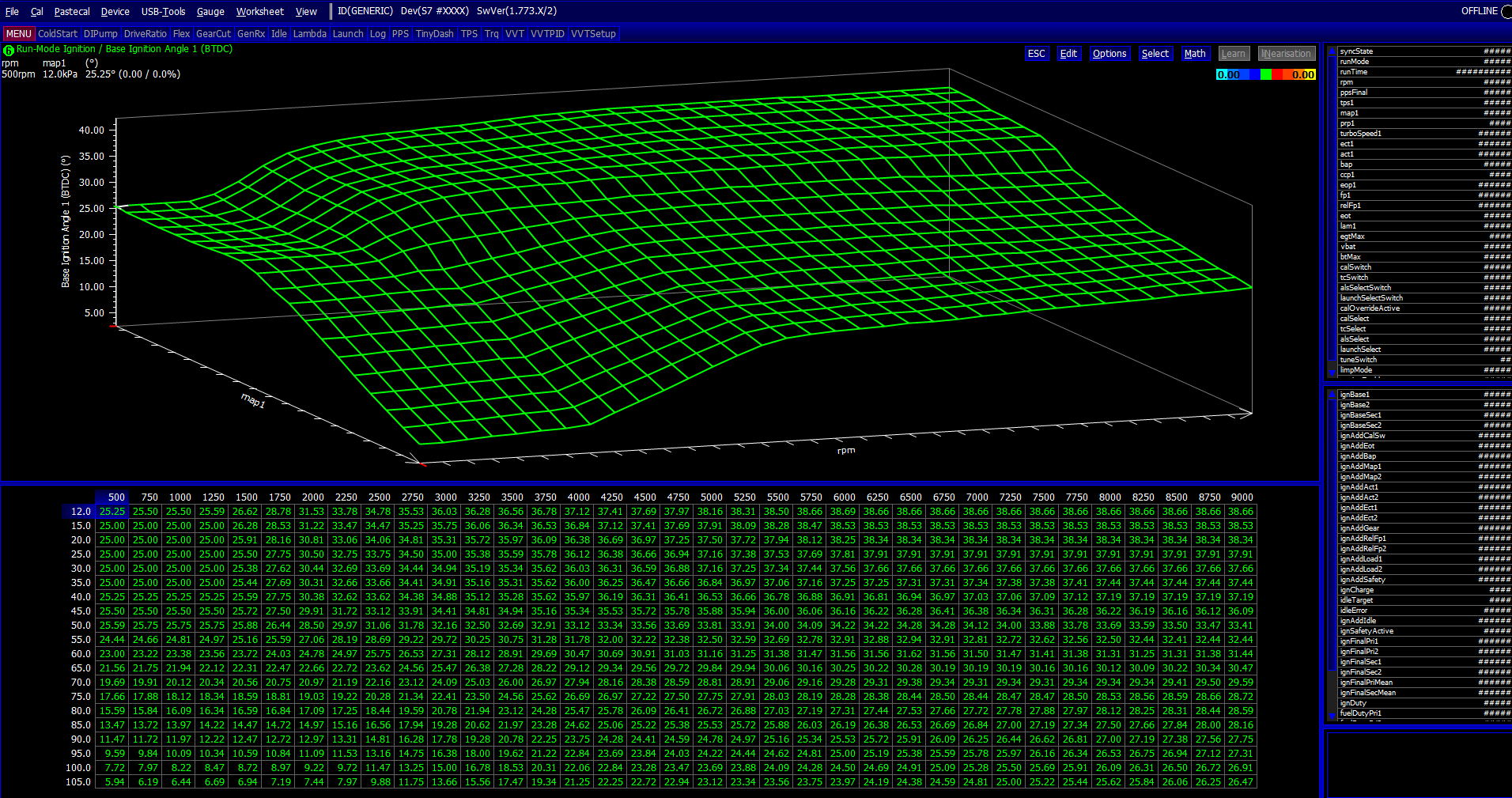Open the Worksheet menu

(260, 11)
